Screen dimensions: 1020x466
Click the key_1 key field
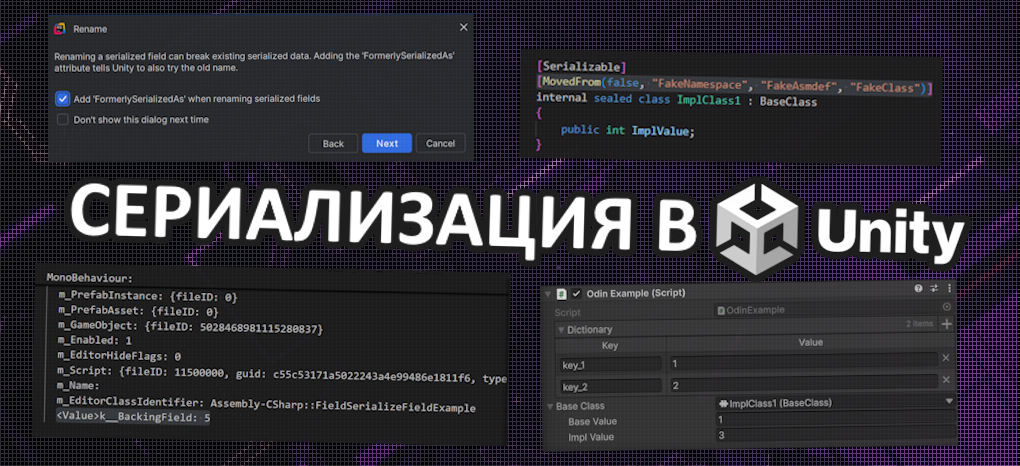(x=610, y=364)
